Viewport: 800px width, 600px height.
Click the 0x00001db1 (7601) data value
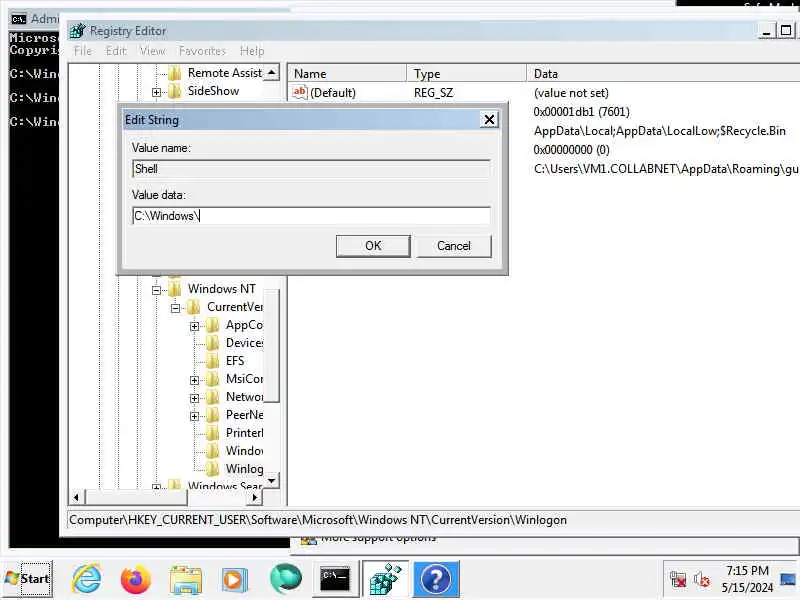click(581, 112)
